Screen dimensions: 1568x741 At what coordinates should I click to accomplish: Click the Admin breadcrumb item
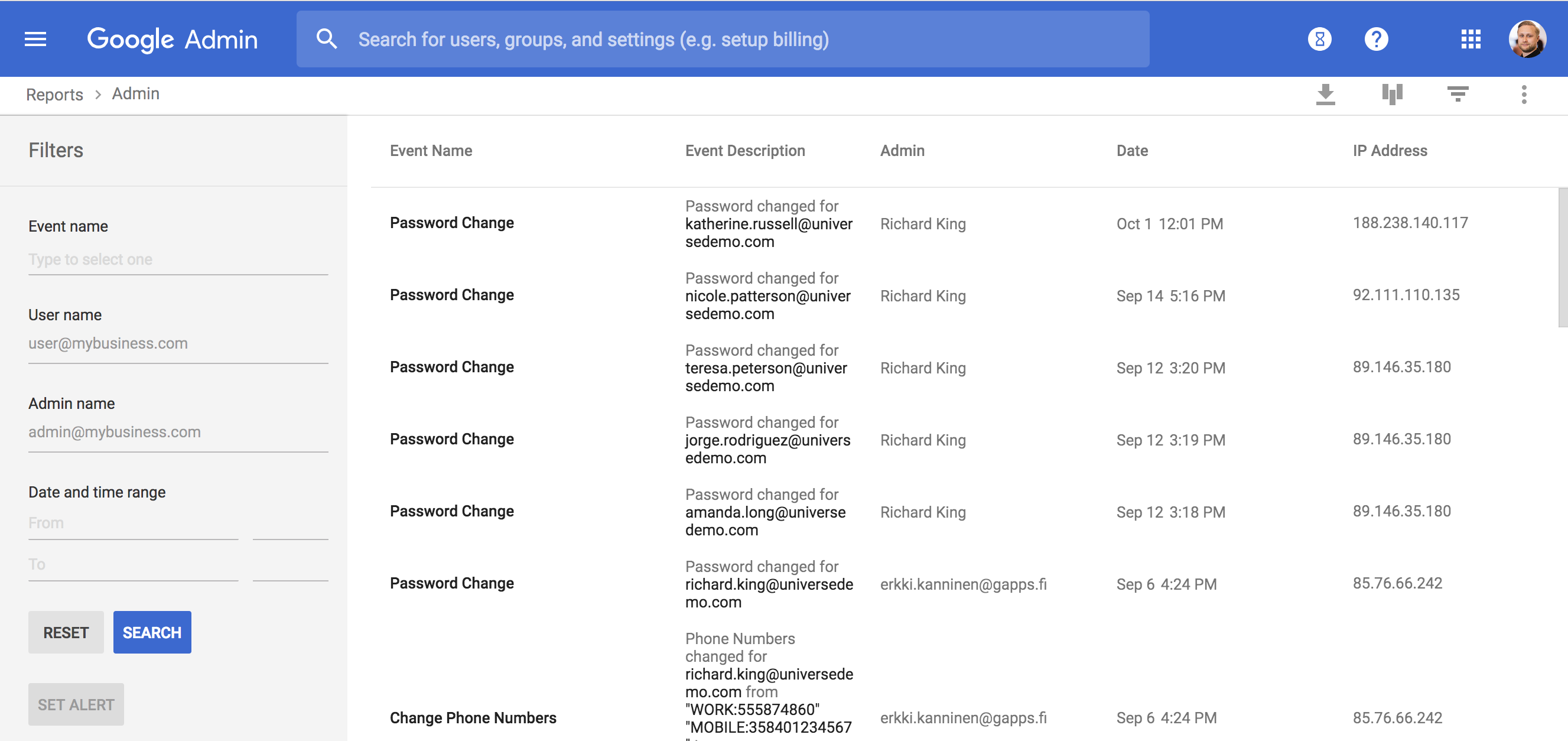135,94
